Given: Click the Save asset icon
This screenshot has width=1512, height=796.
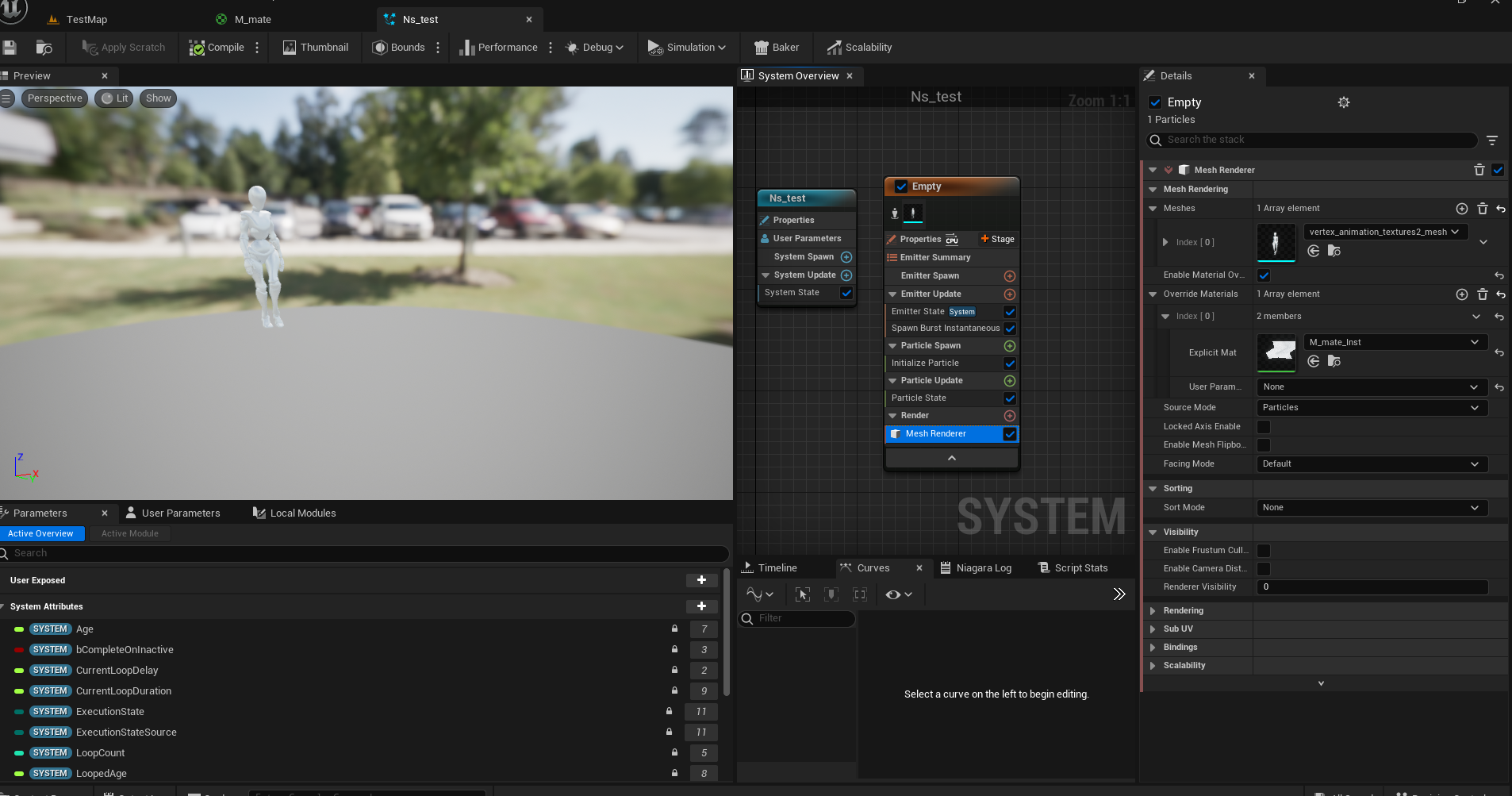Looking at the screenshot, I should pos(10,48).
